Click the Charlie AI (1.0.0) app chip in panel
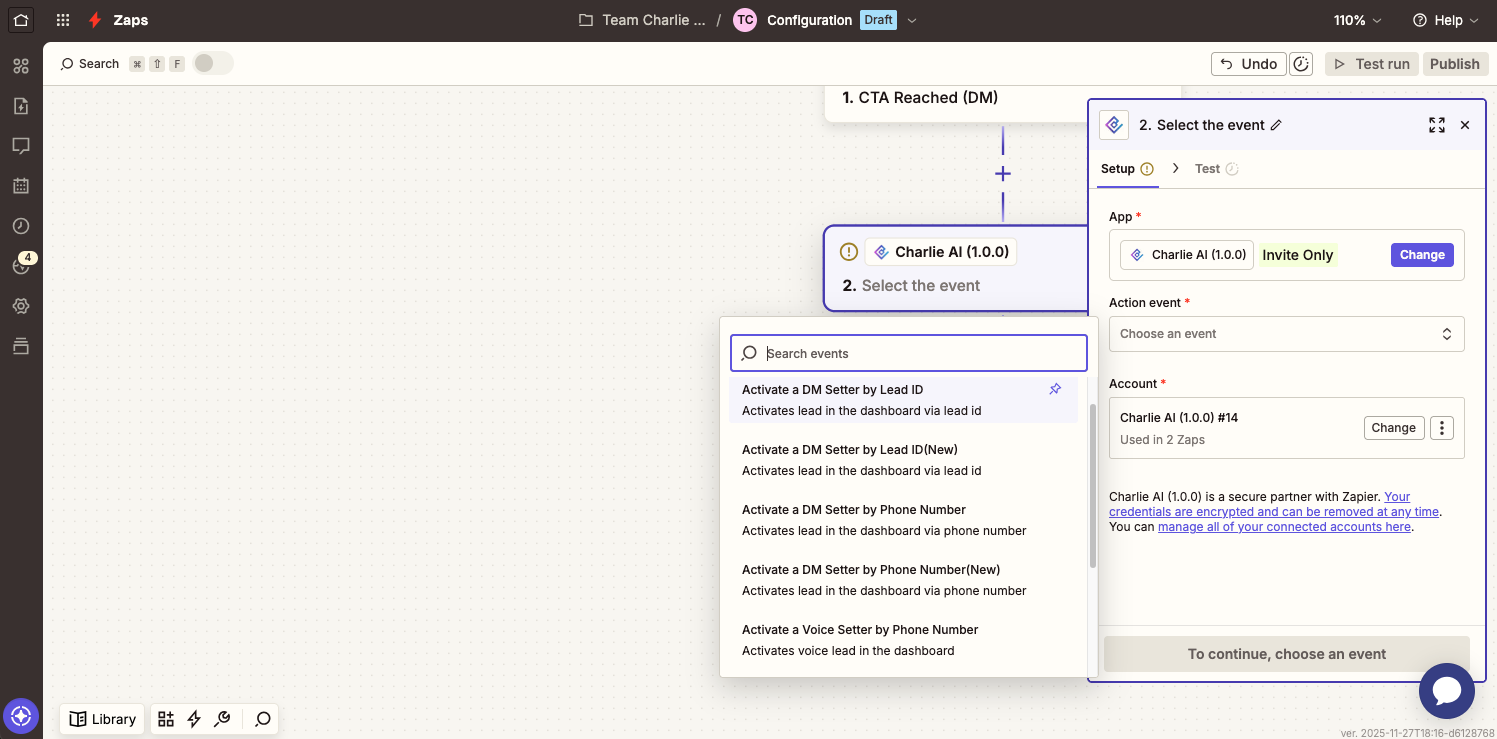Screen dimensions: 1497x739 tap(1187, 255)
